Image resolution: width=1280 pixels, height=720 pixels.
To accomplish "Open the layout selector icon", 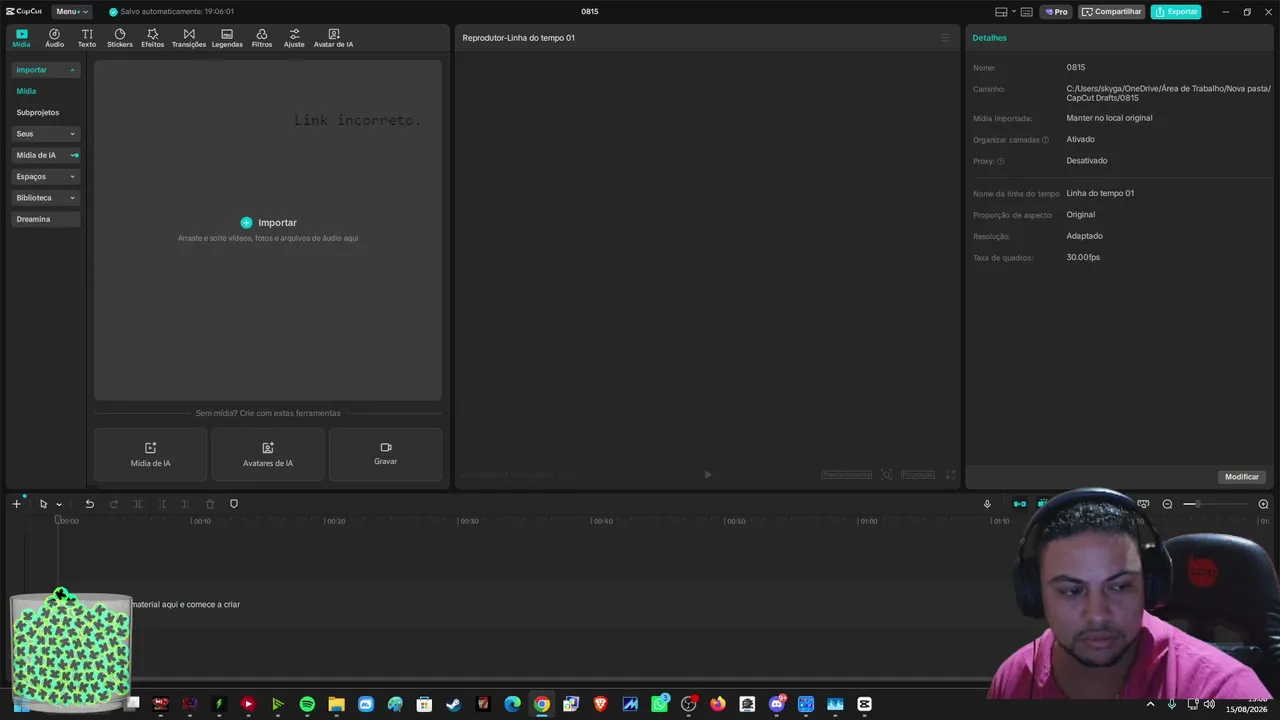I will point(1001,12).
